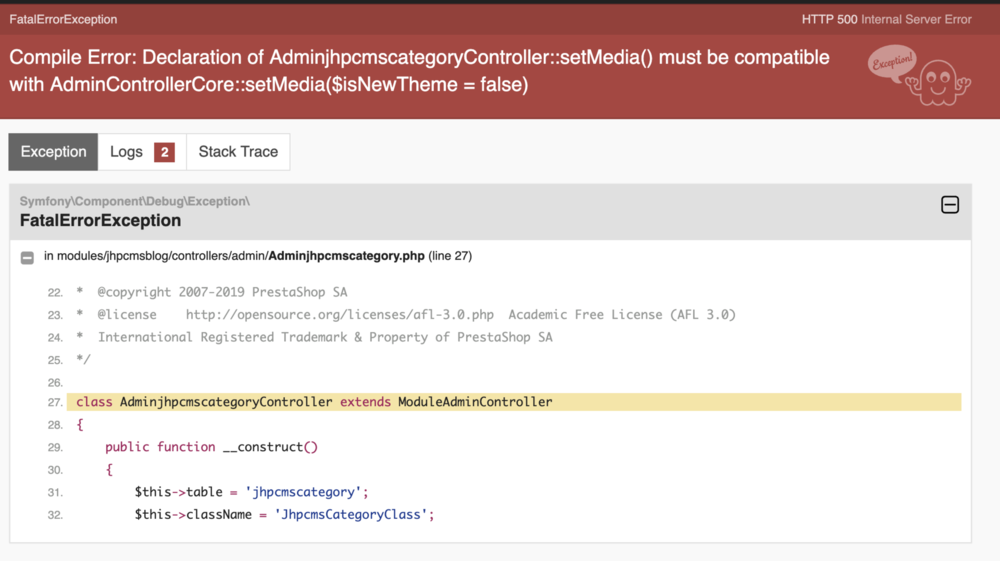
Task: Open the Logs tab
Action: (x=127, y=152)
